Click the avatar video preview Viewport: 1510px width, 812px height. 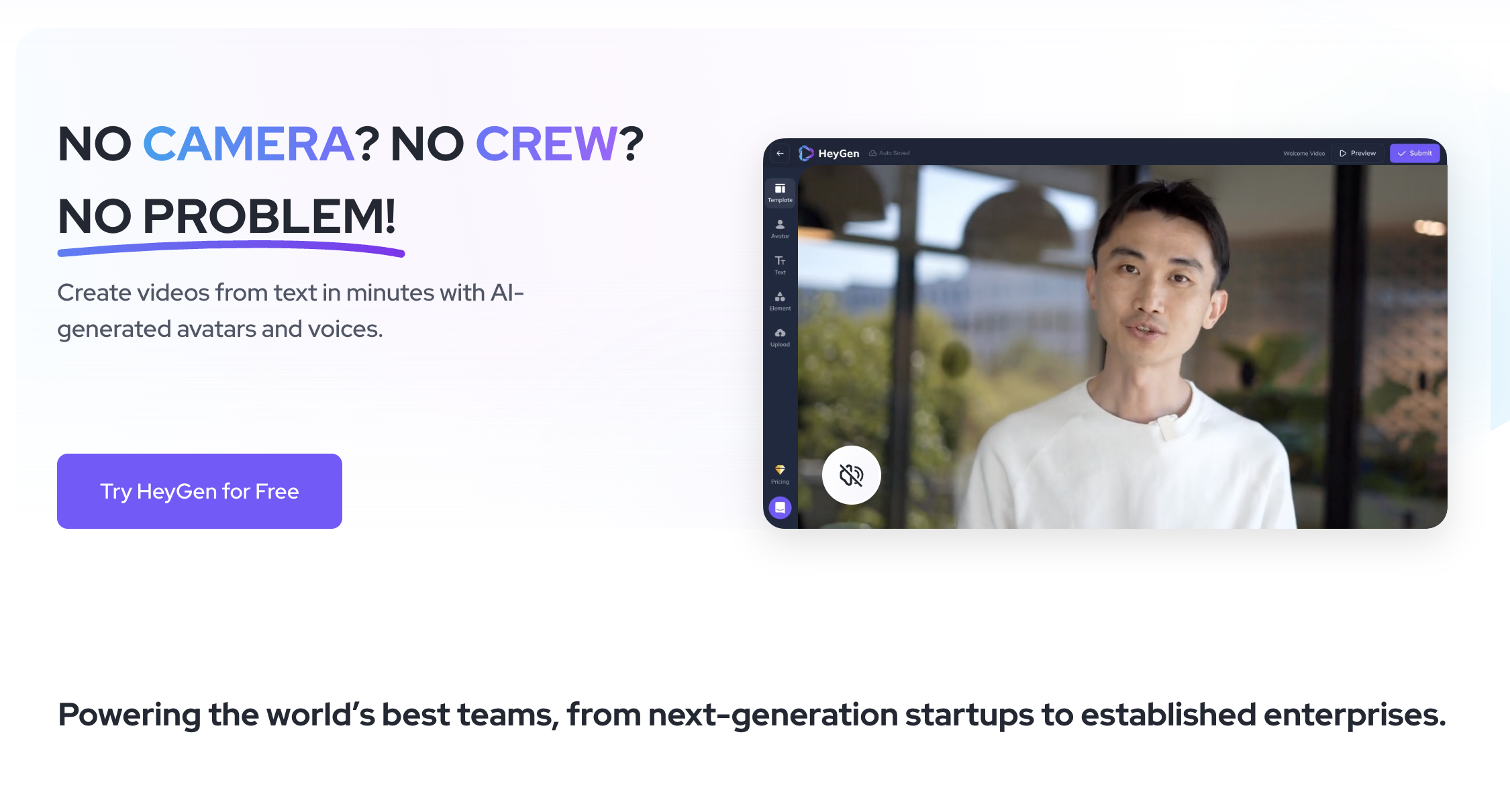tap(1122, 347)
